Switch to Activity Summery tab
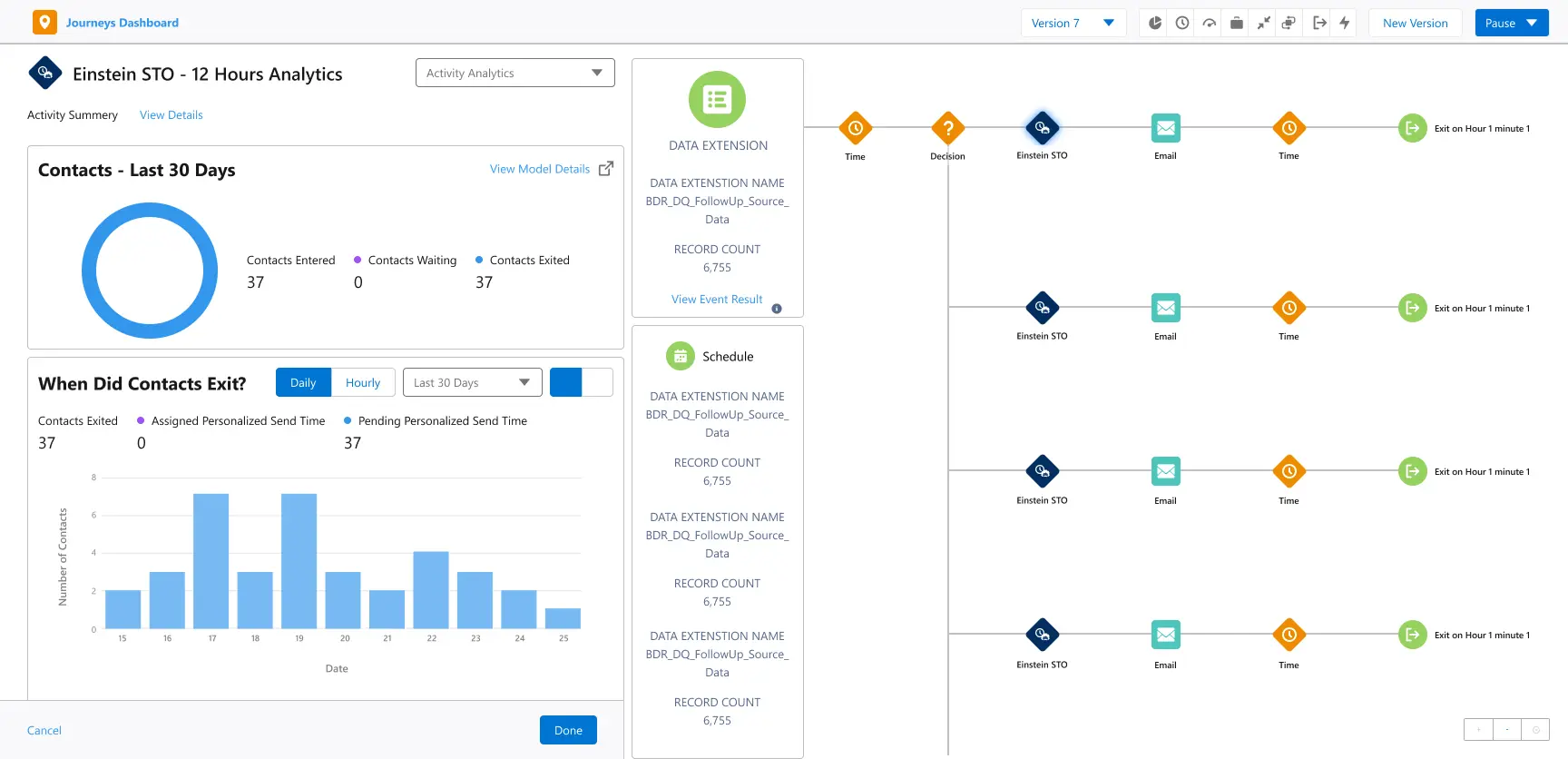Viewport: 1568px width, 759px height. coord(73,114)
